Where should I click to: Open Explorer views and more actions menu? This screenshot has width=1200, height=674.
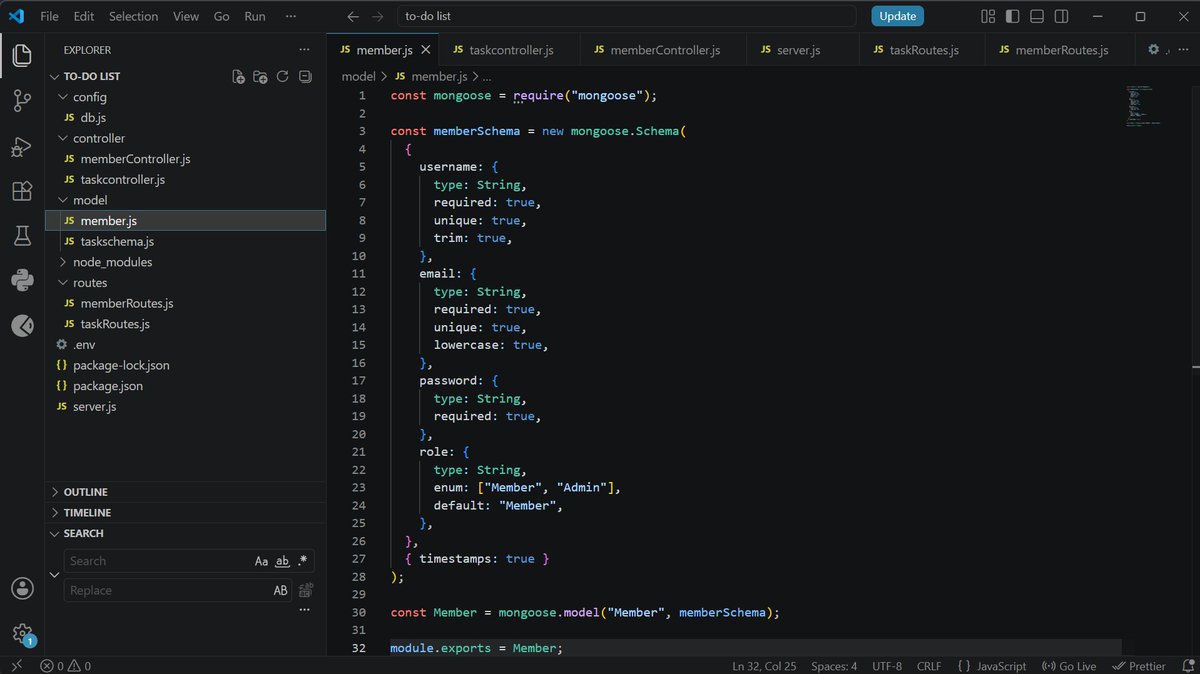(304, 49)
